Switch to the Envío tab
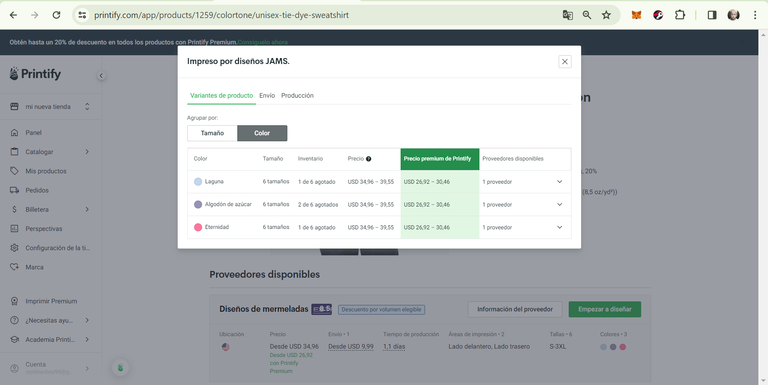 267,96
